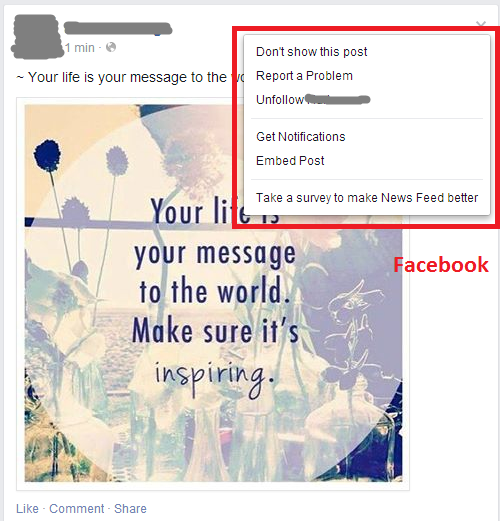Click the red Facebook label
Viewport: 500px width, 521px height.
pyautogui.click(x=441, y=265)
